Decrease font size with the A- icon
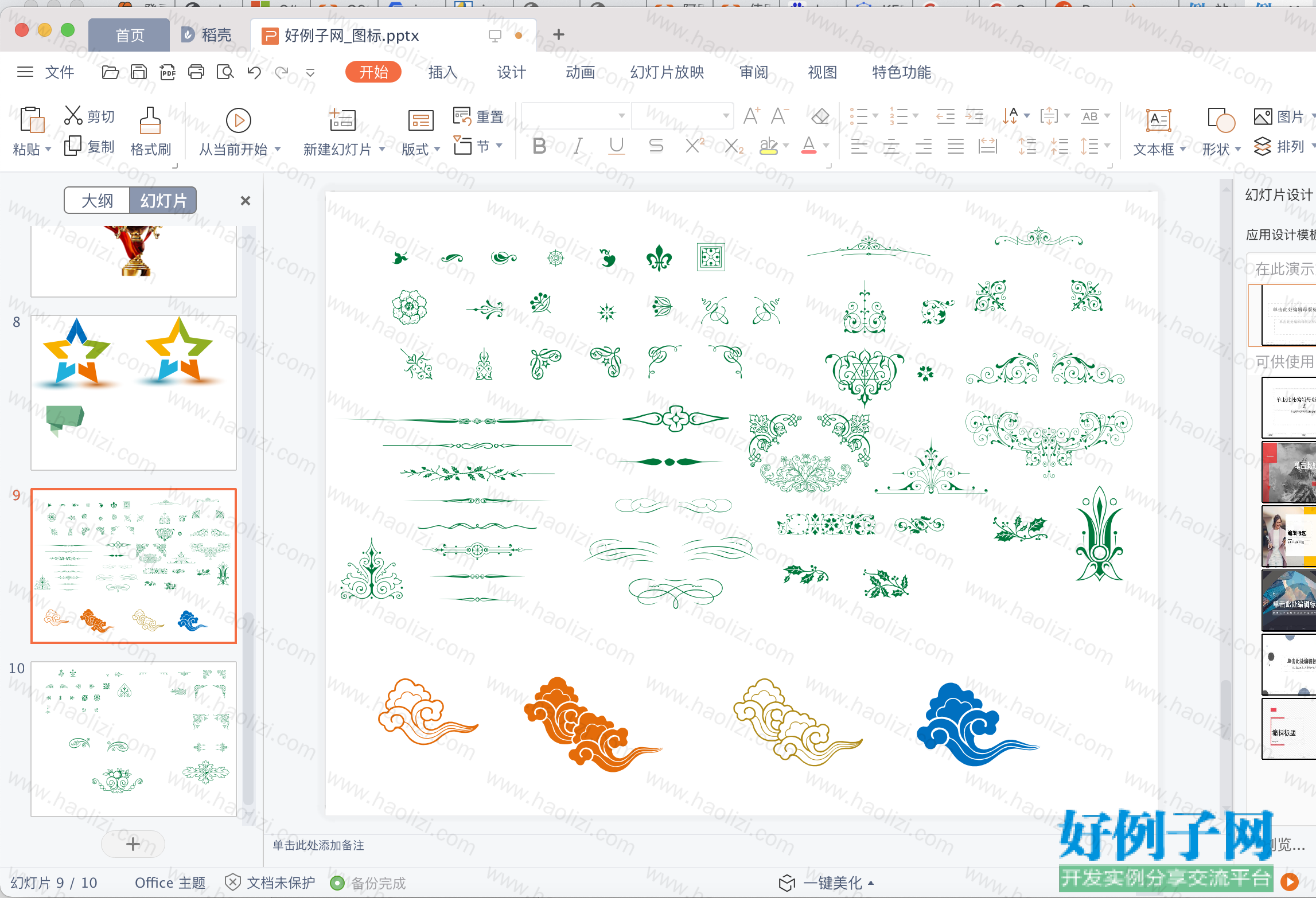Screen dimensions: 1316x898 (x=780, y=116)
